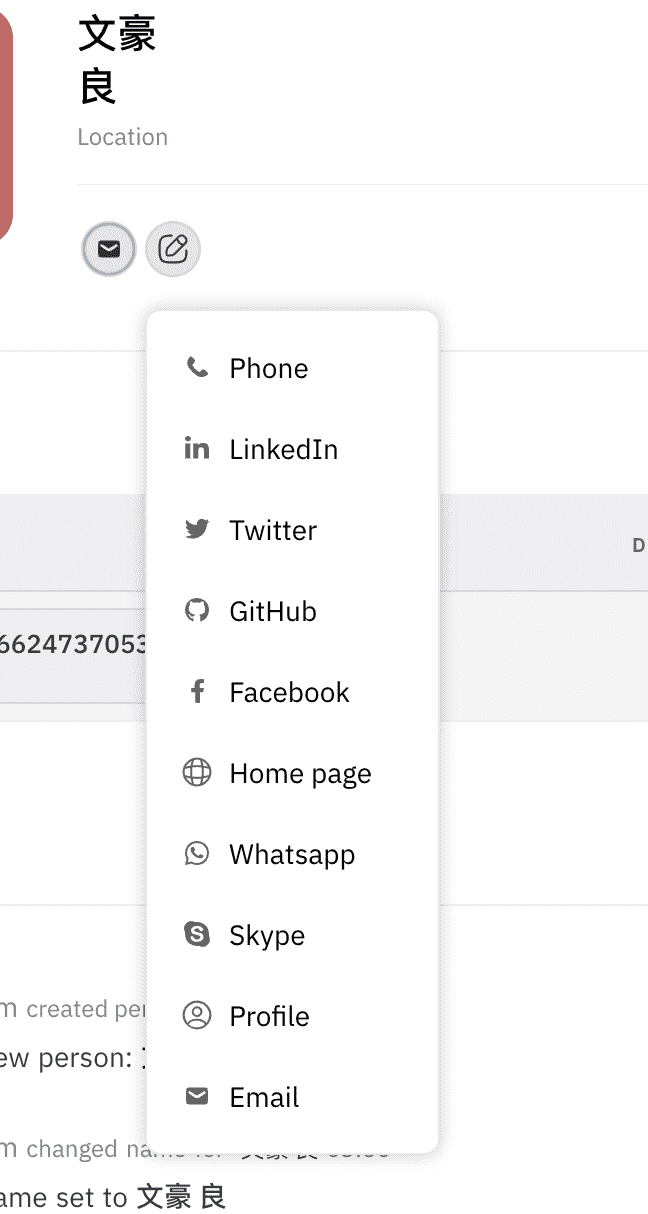Choose Whatsapp in the contact list
This screenshot has height=1214, width=648.
coord(292,854)
